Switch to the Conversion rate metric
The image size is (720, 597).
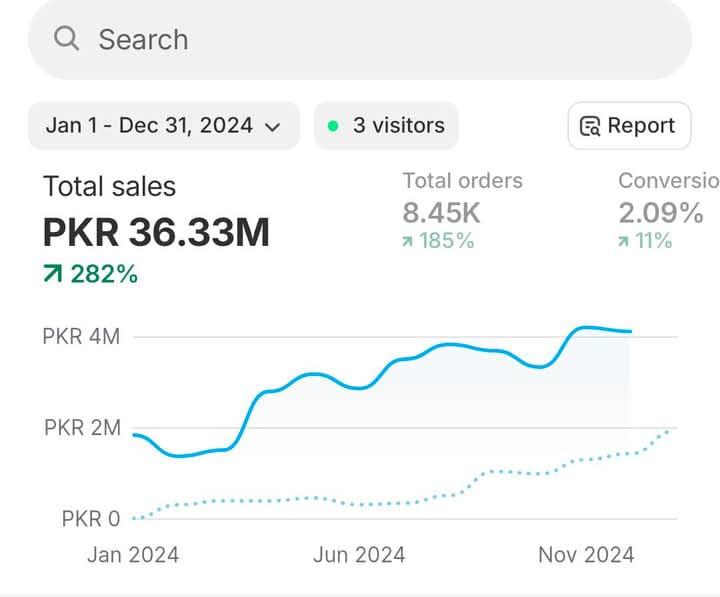pyautogui.click(x=668, y=181)
